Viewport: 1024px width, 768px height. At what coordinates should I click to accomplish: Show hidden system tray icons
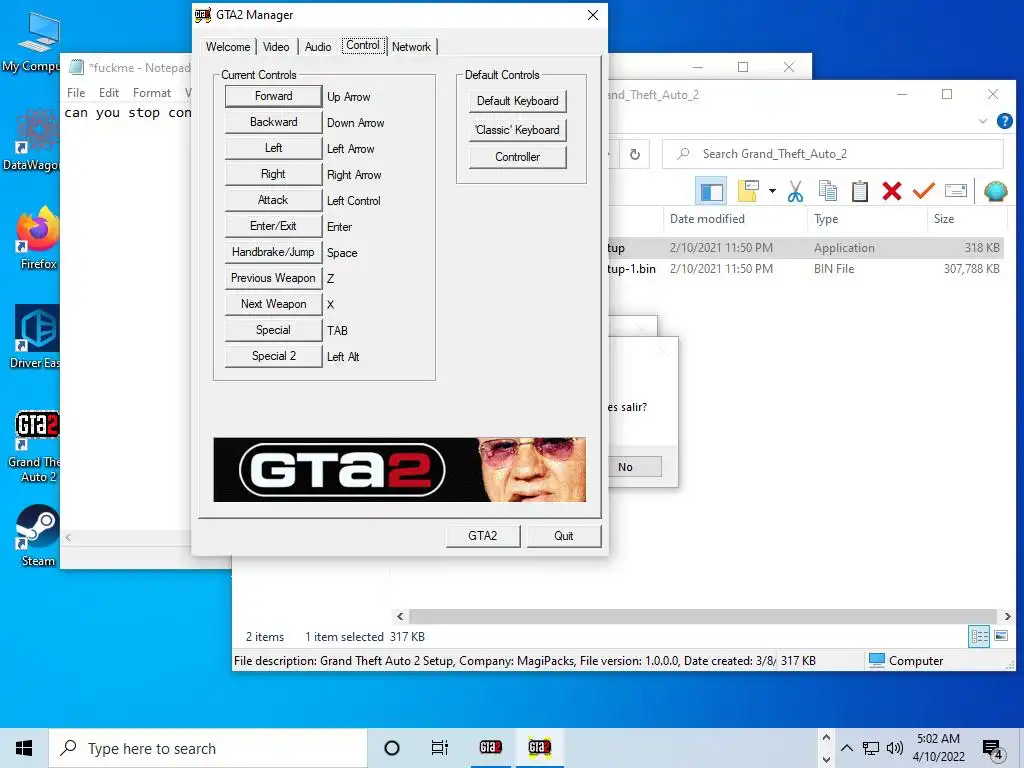click(847, 748)
